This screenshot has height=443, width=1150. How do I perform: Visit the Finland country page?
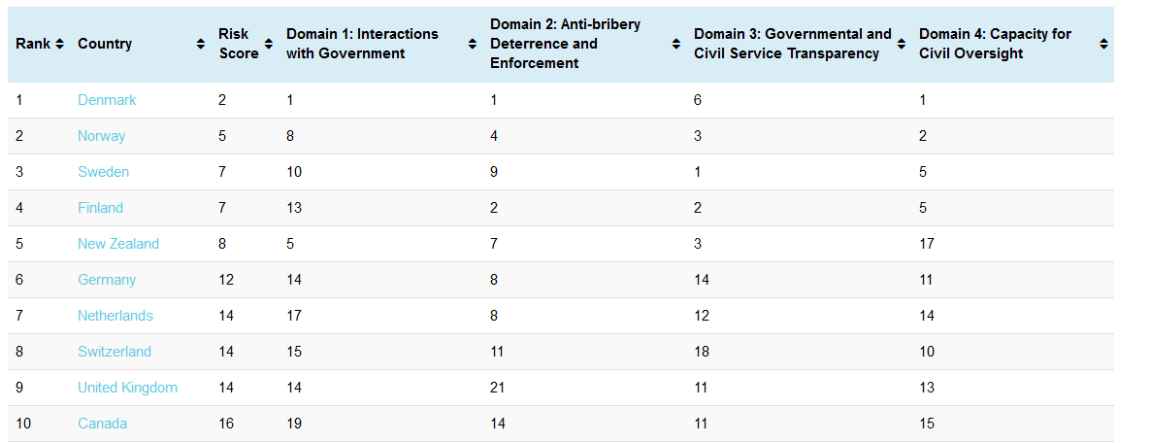click(x=100, y=208)
